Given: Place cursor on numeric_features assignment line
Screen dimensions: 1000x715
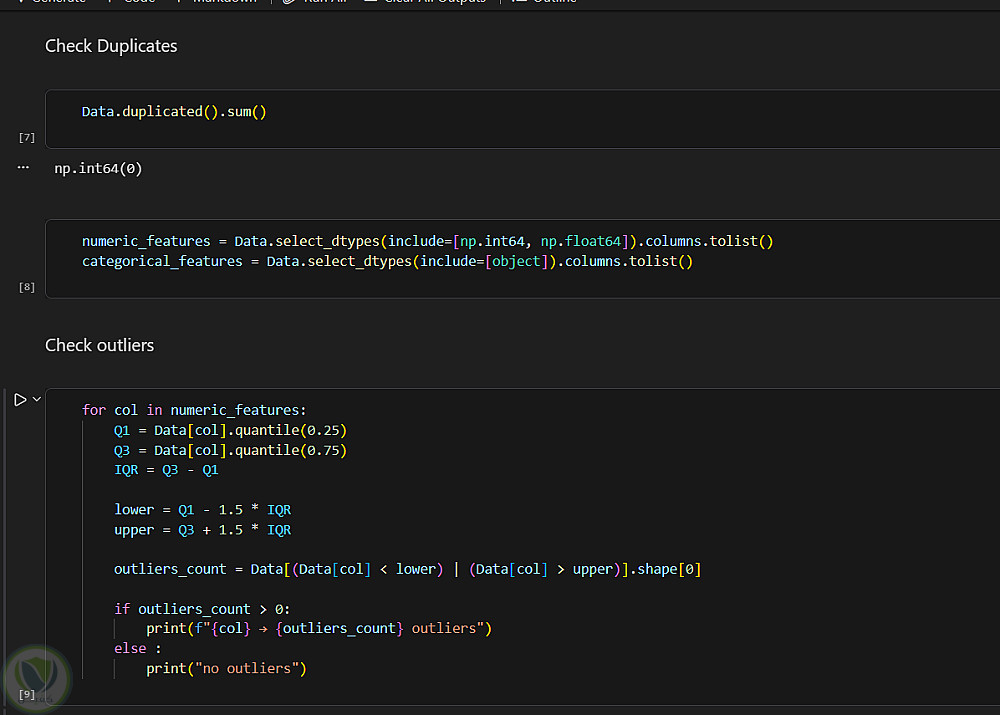Looking at the screenshot, I should (427, 241).
